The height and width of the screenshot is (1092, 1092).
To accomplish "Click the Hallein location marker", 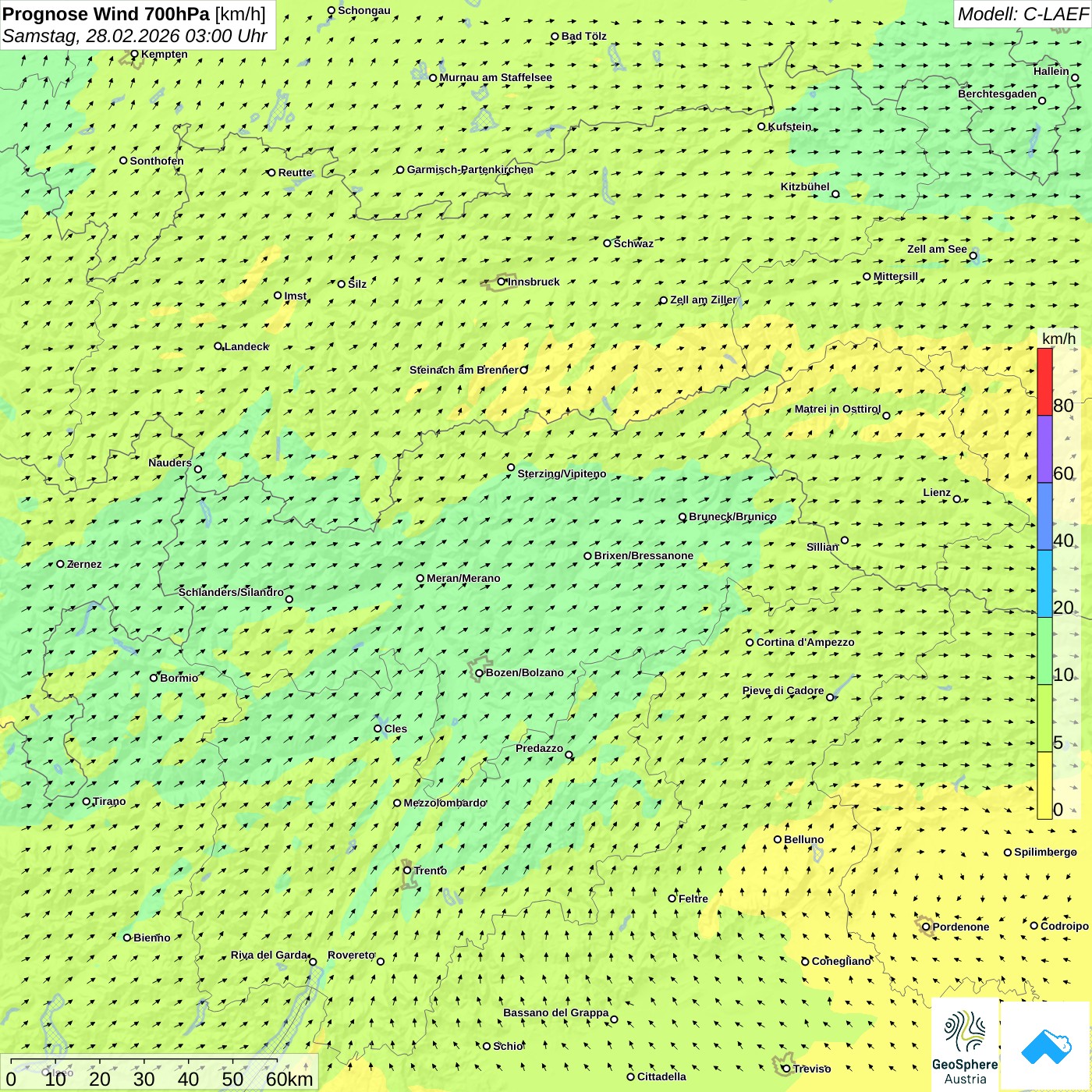I will 1075,78.
